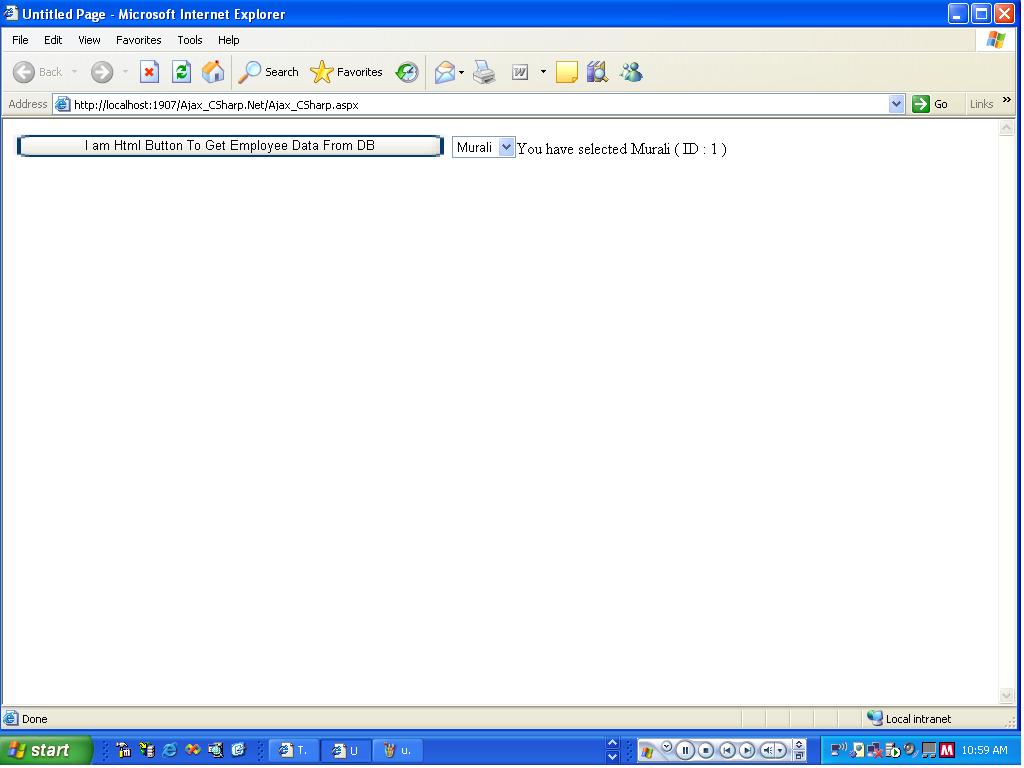Open the Windows start button
Screen dimensions: 1024x768
coord(46,750)
